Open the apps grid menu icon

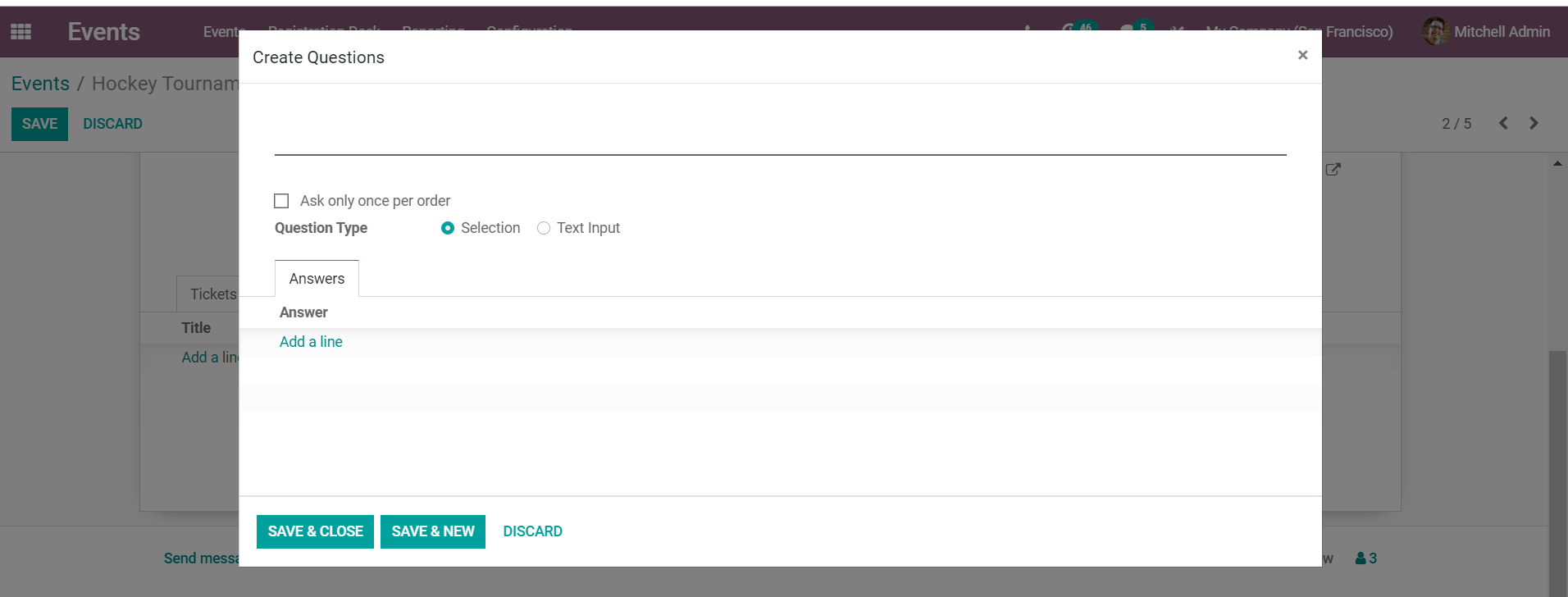21,32
